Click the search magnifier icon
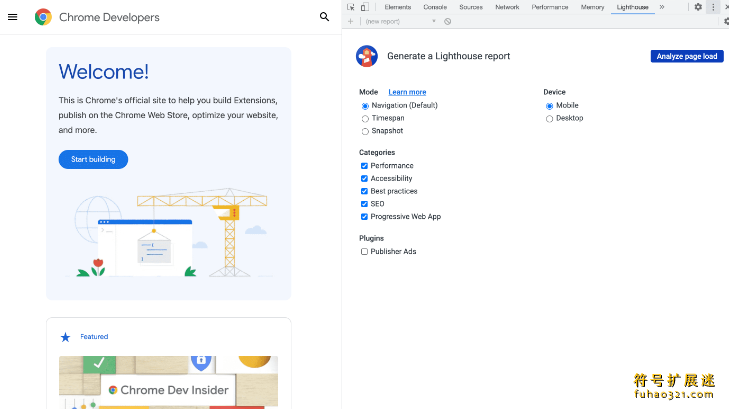Image resolution: width=729 pixels, height=409 pixels. click(x=324, y=17)
